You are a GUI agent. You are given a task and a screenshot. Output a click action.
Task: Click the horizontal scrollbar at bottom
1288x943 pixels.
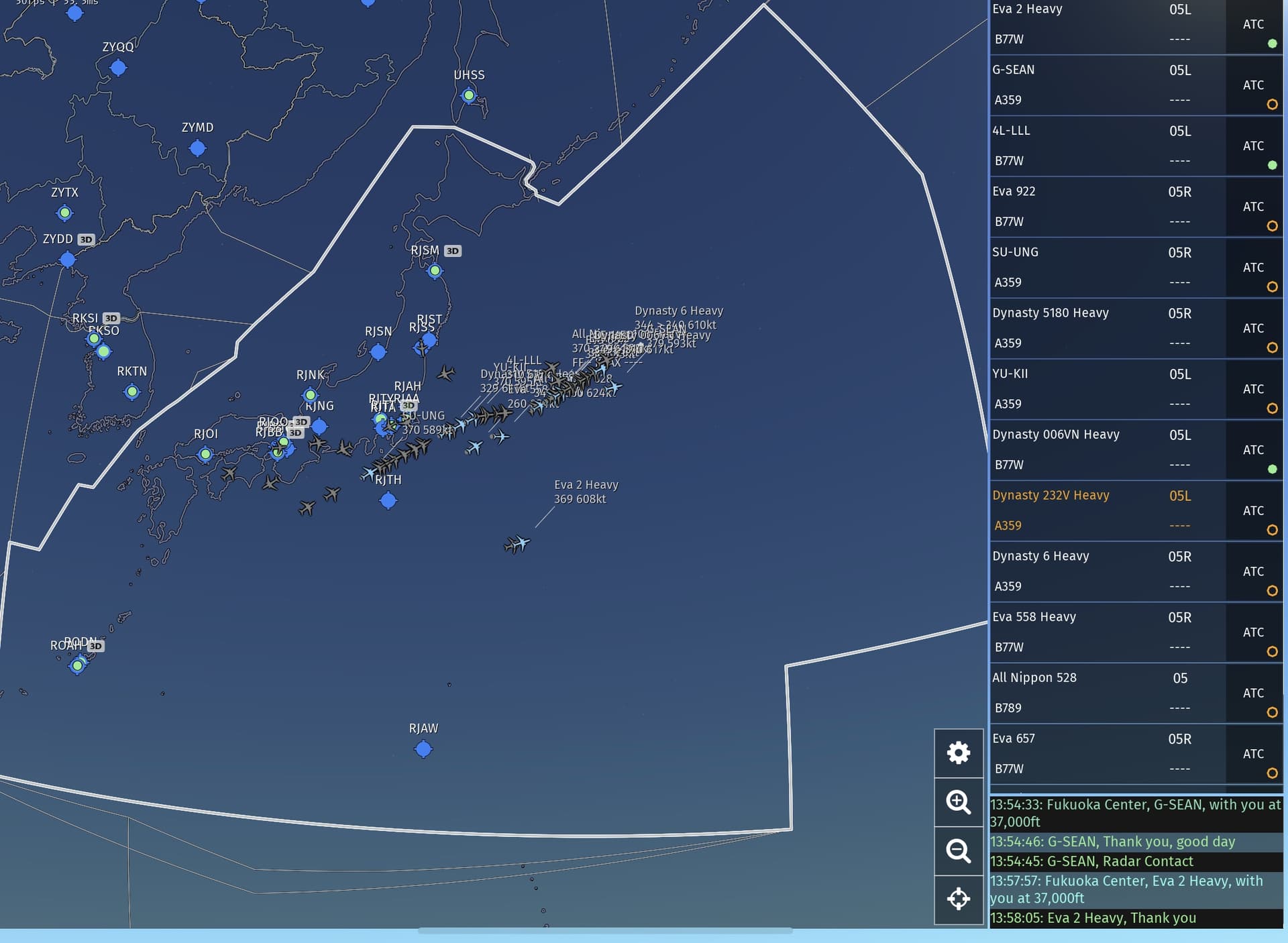(x=604, y=931)
